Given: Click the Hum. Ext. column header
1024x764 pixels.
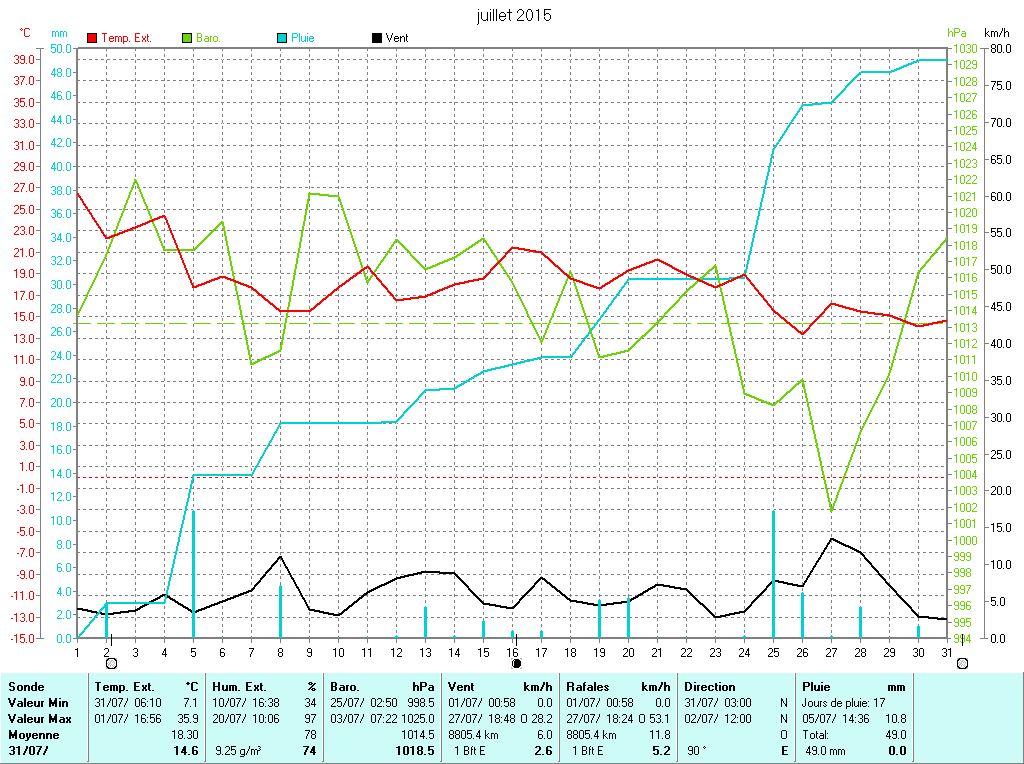Looking at the screenshot, I should pyautogui.click(x=240, y=687).
